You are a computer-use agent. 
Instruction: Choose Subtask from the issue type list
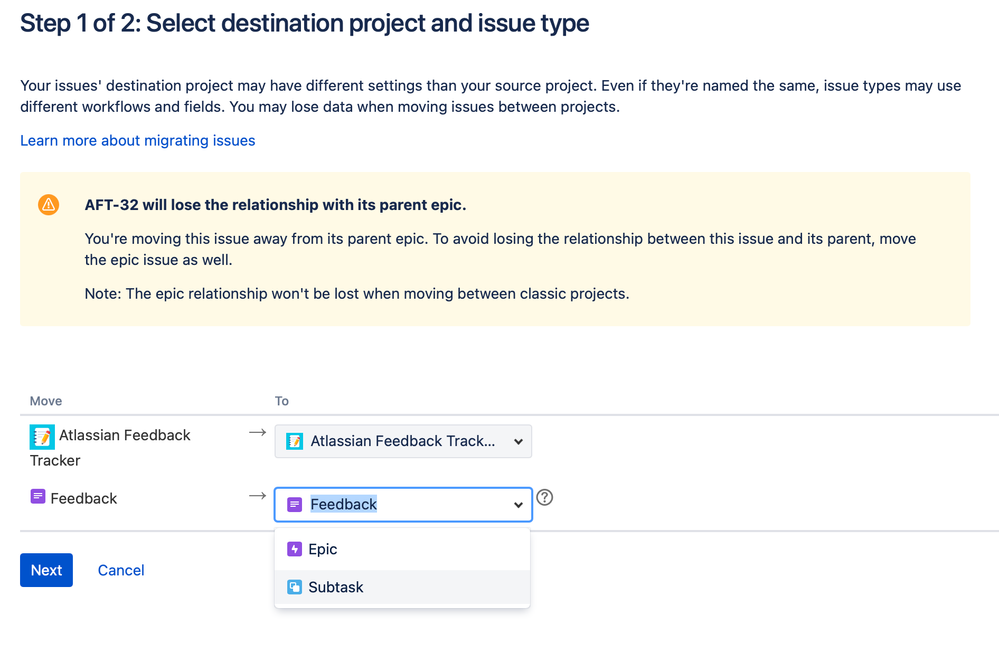tap(336, 587)
